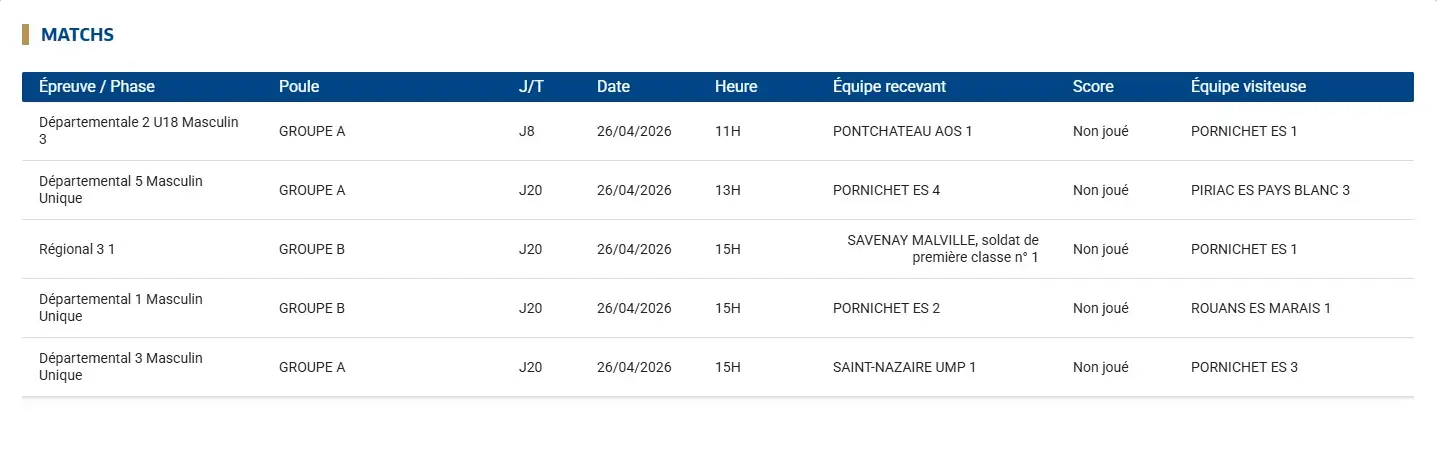Sort by the "Poule" column header
Image resolution: width=1437 pixels, height=451 pixels.
coord(299,87)
